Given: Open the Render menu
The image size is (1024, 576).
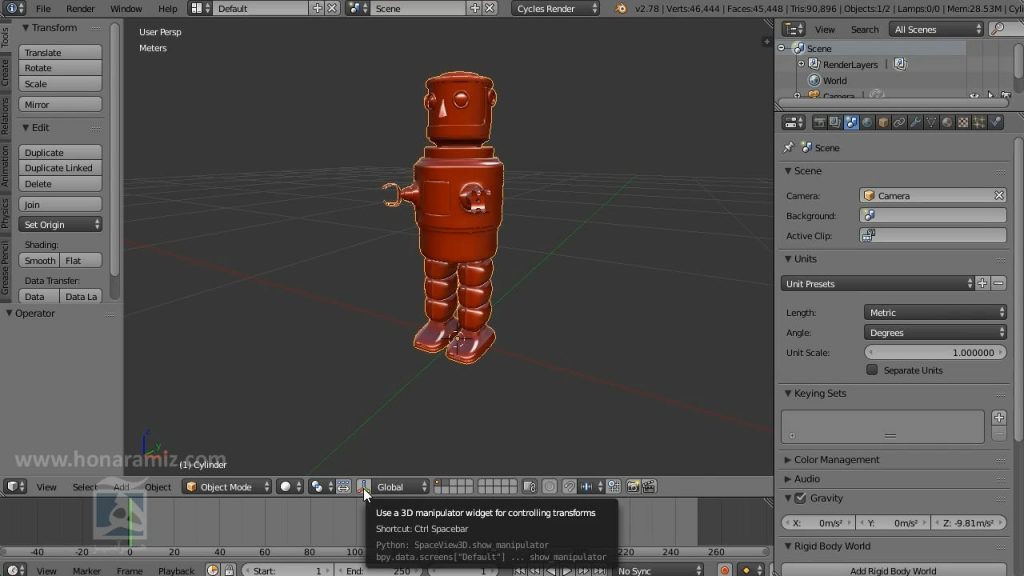Looking at the screenshot, I should pyautogui.click(x=80, y=8).
